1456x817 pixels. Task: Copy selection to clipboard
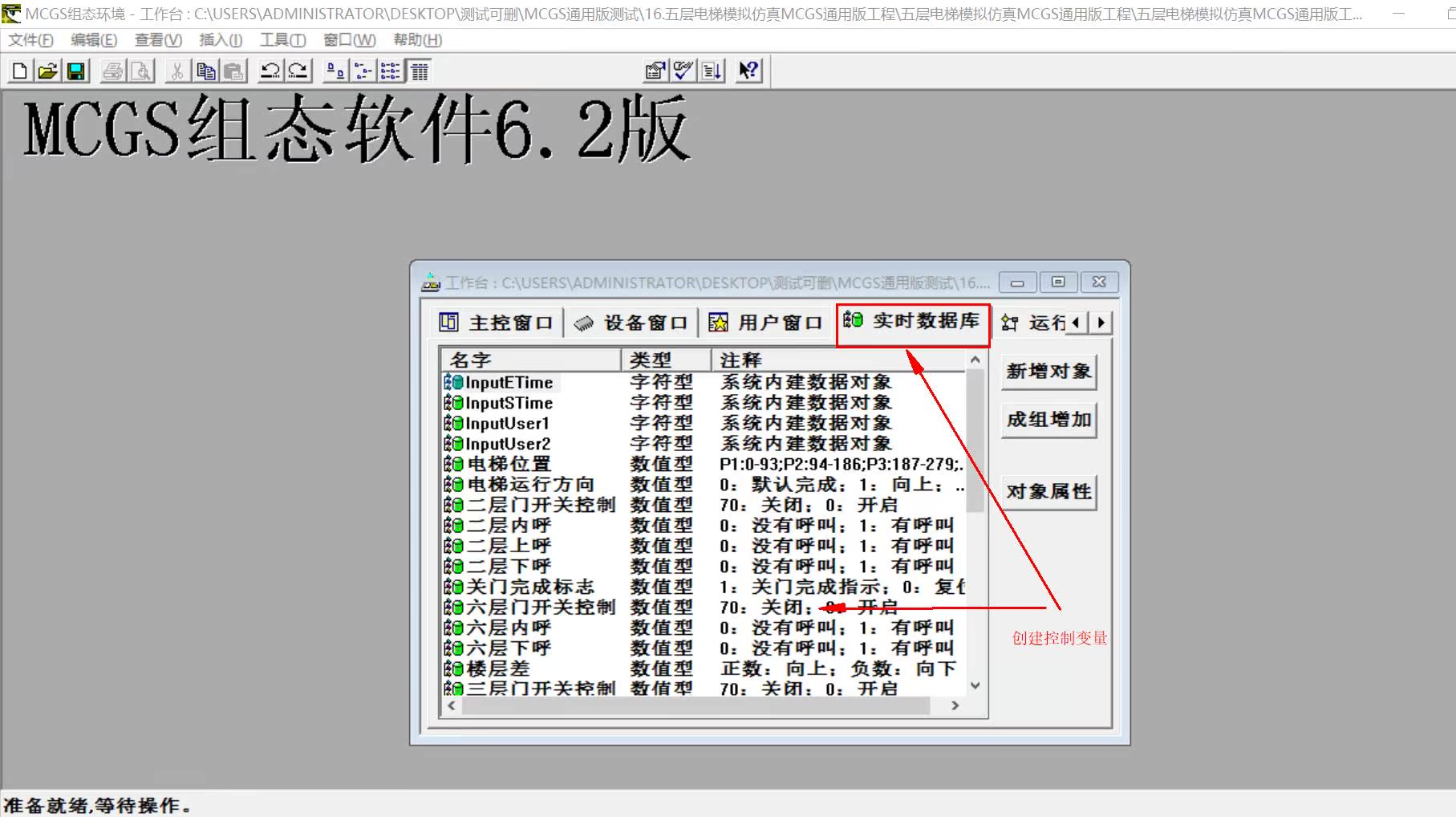[205, 71]
